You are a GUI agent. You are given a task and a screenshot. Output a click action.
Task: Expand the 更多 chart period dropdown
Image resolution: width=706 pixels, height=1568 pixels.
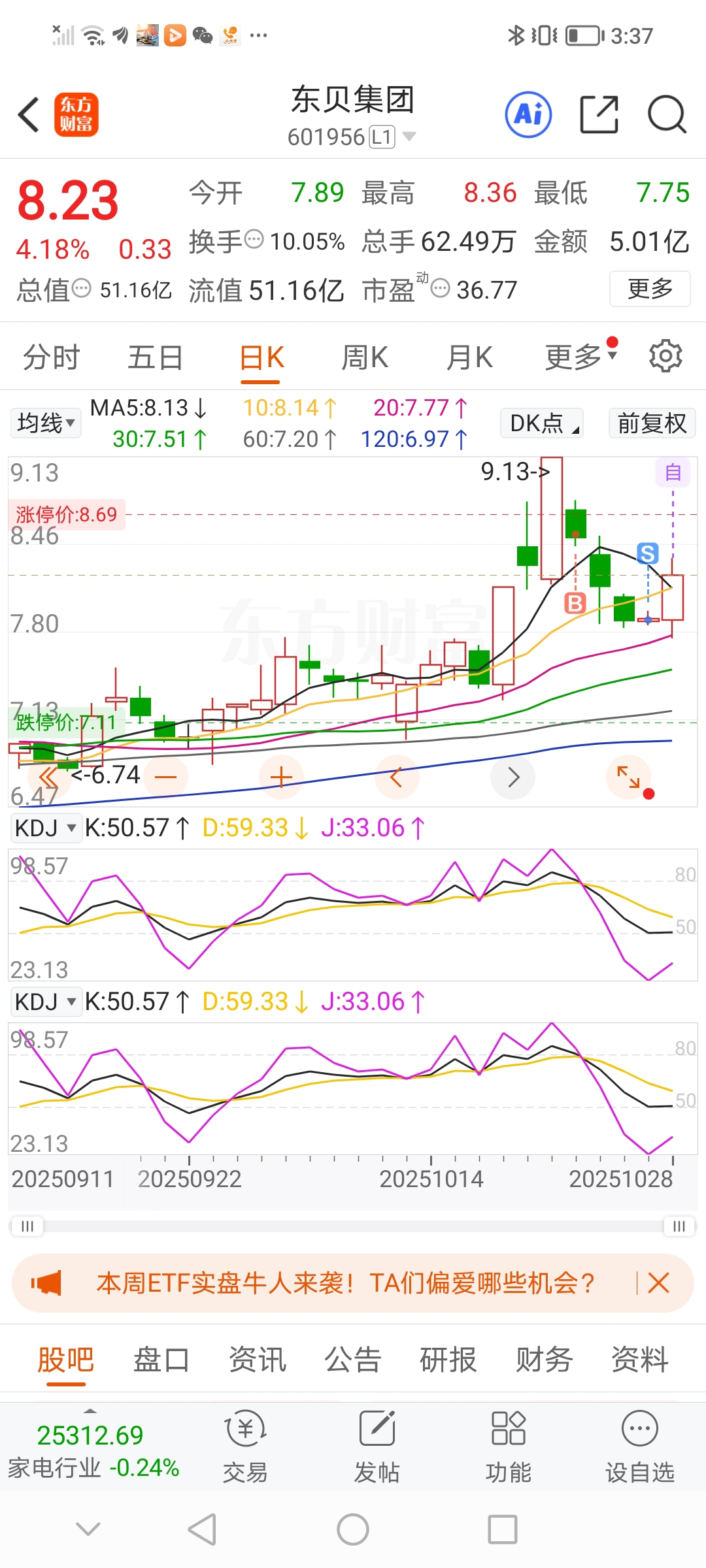tap(580, 357)
